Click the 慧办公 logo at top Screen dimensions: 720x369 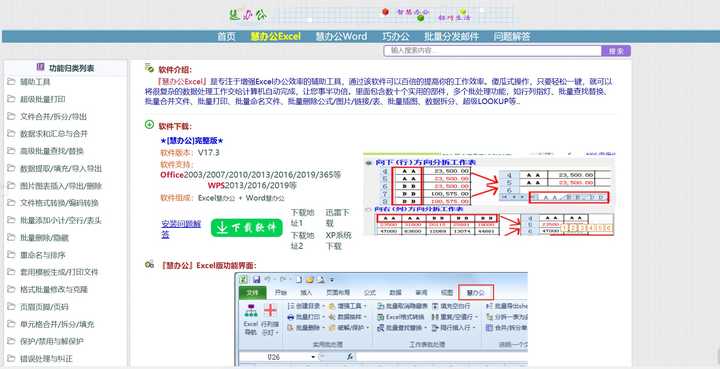(x=248, y=15)
